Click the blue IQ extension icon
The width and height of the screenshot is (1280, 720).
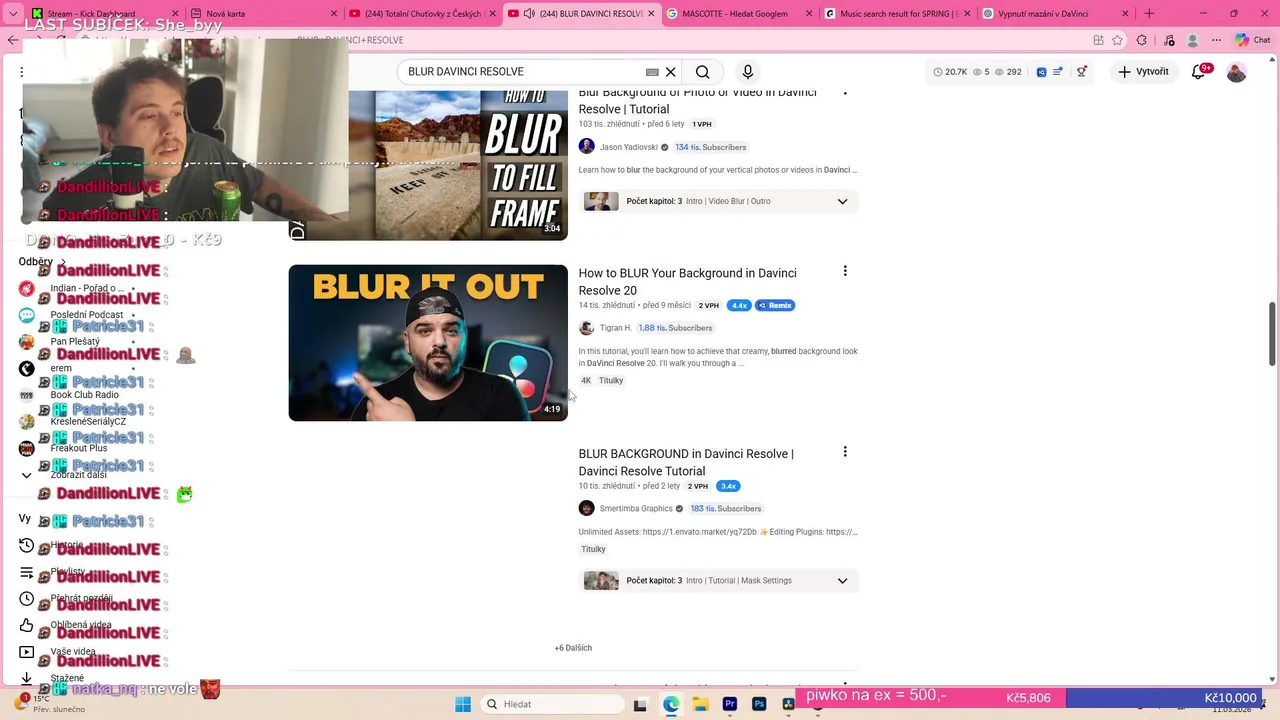coord(1041,72)
